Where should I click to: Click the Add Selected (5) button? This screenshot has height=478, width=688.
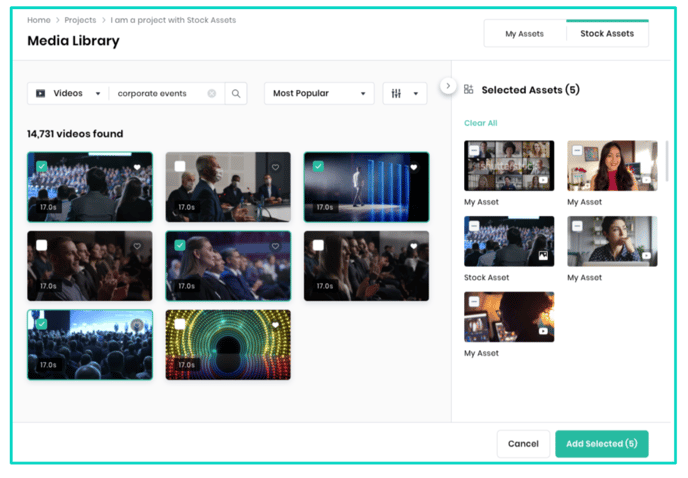(x=601, y=443)
